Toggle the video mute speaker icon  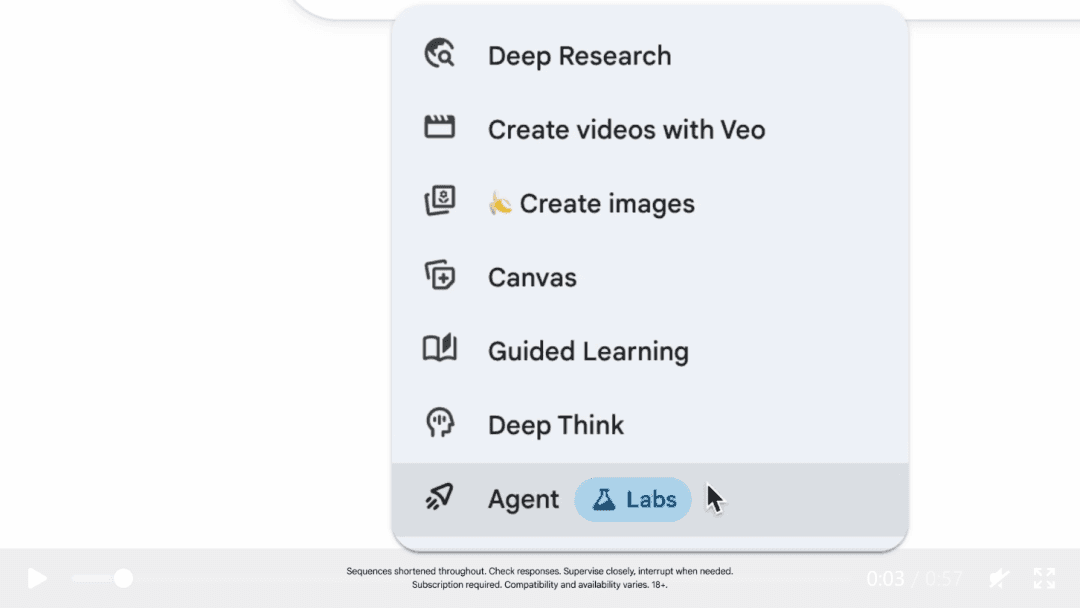pyautogui.click(x=998, y=578)
